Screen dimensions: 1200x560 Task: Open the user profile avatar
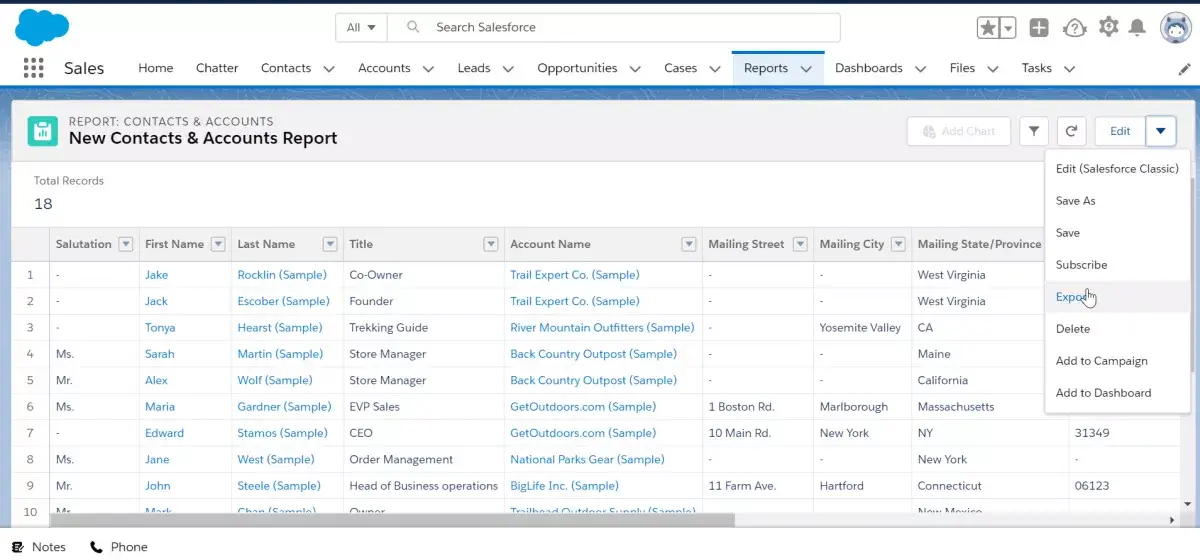(x=1174, y=28)
